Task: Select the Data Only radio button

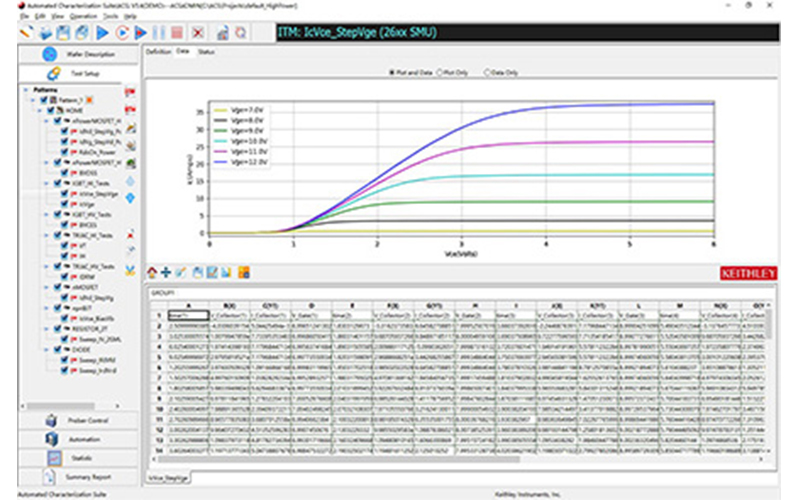Action: pos(487,73)
